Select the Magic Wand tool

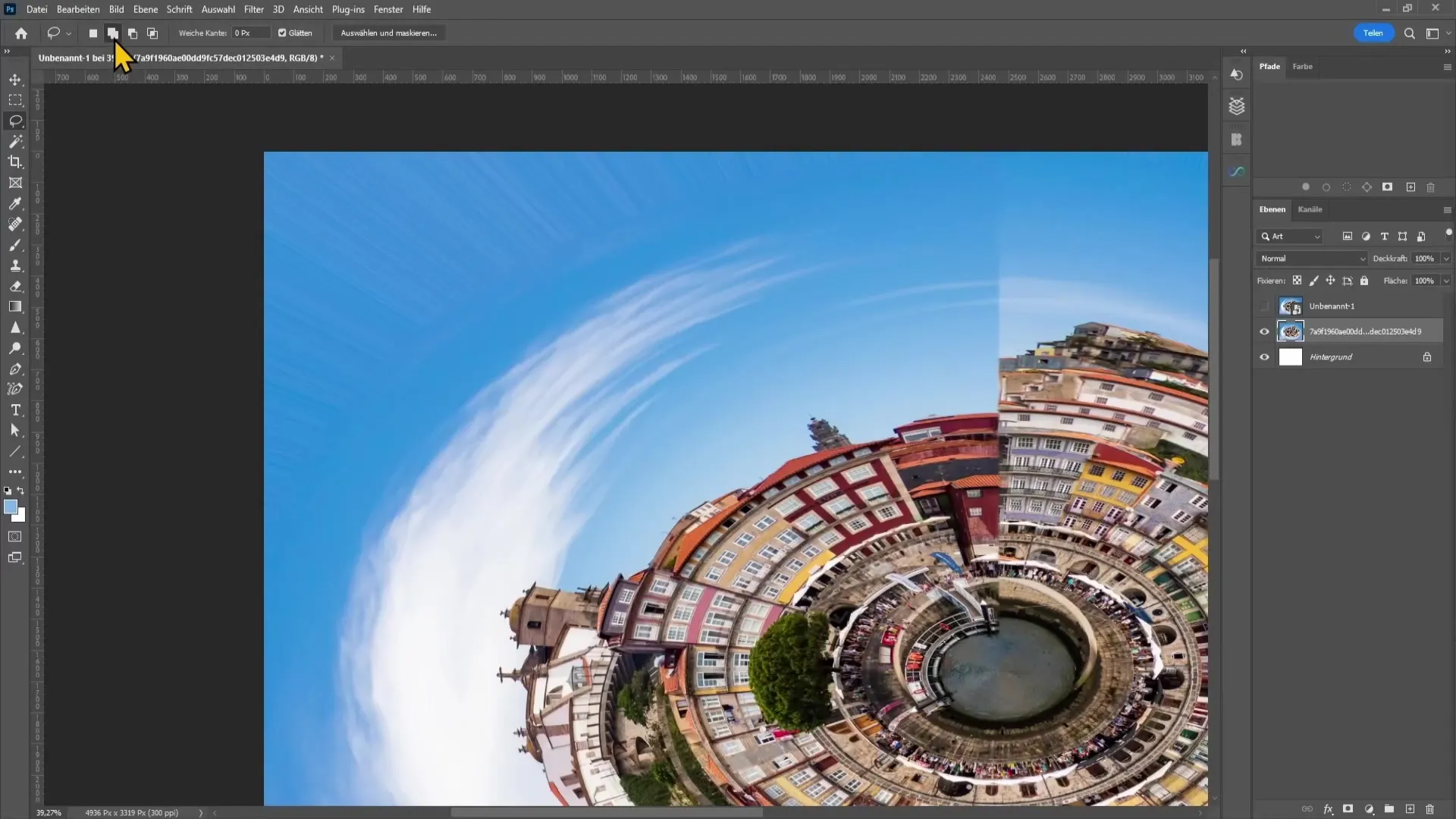click(x=15, y=142)
